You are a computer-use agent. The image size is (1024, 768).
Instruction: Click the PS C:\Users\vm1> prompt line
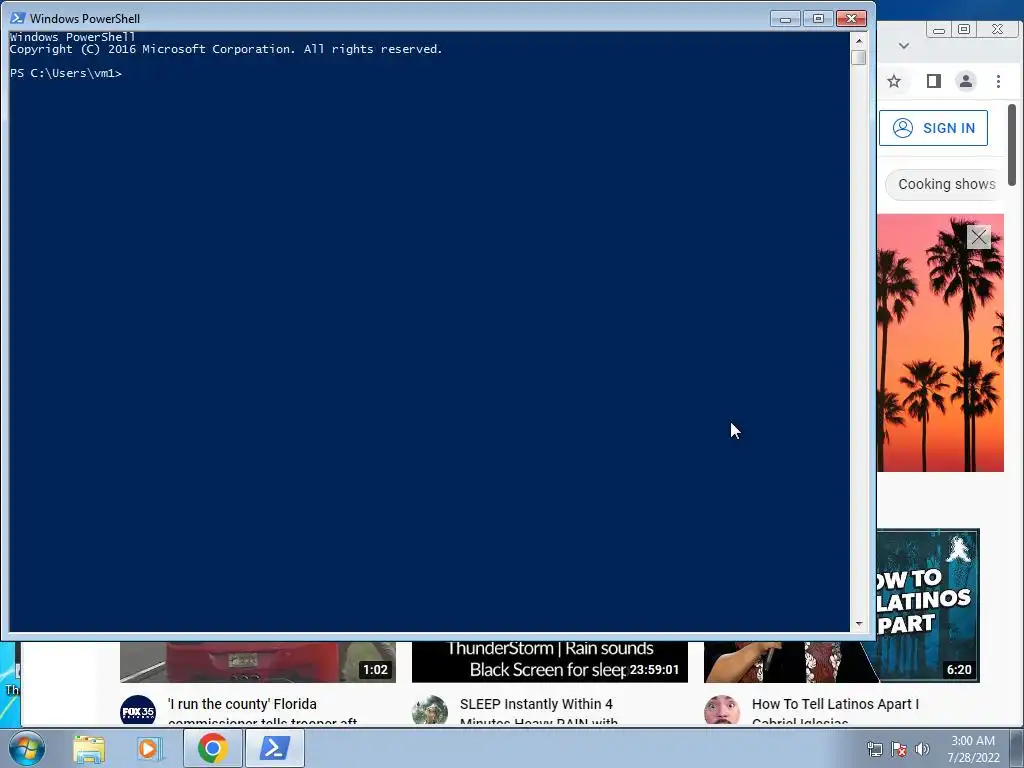(x=65, y=73)
